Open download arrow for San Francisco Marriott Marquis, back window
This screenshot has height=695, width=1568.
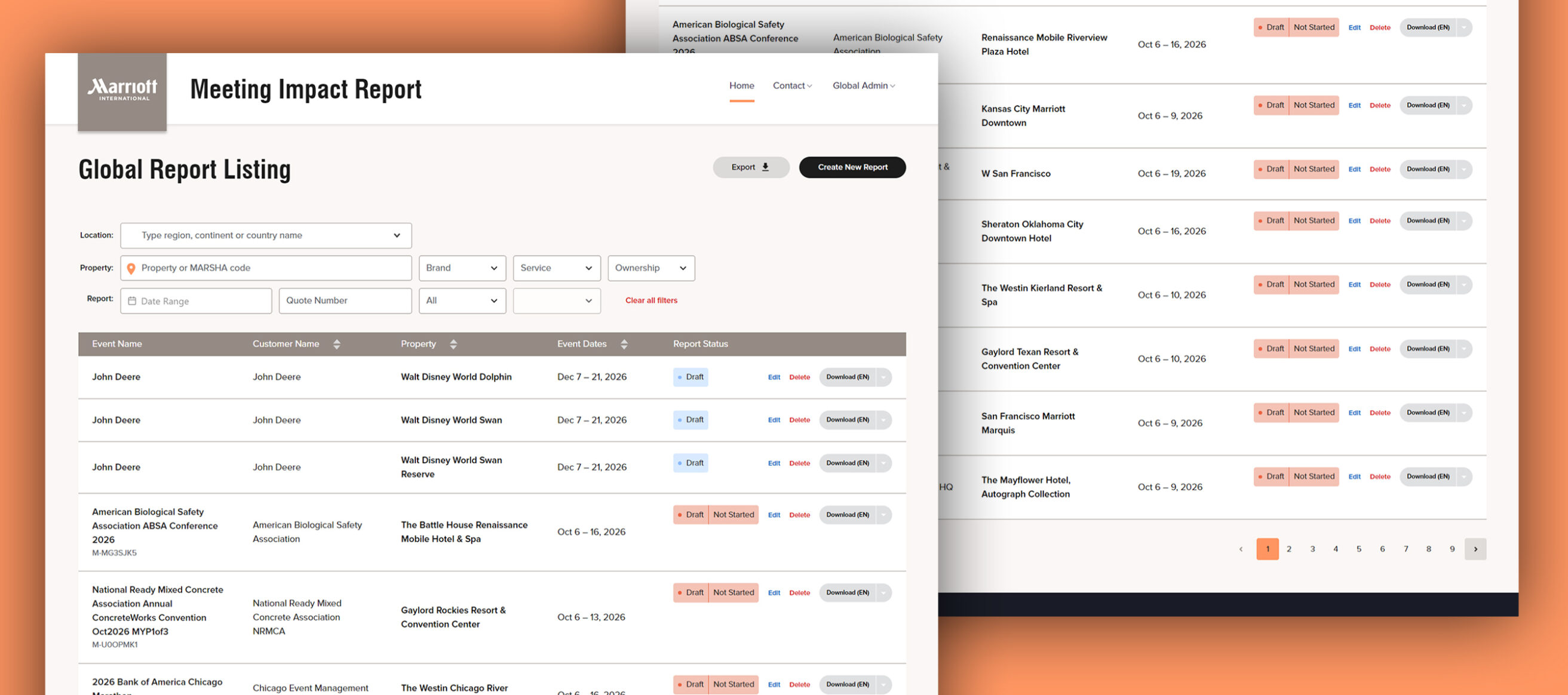(1464, 413)
